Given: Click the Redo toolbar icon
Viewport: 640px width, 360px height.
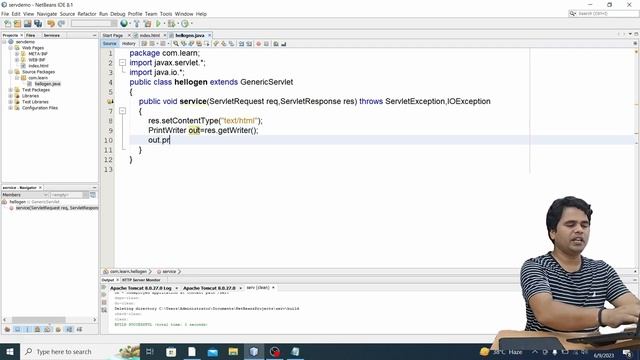Looking at the screenshot, I should click(x=61, y=24).
